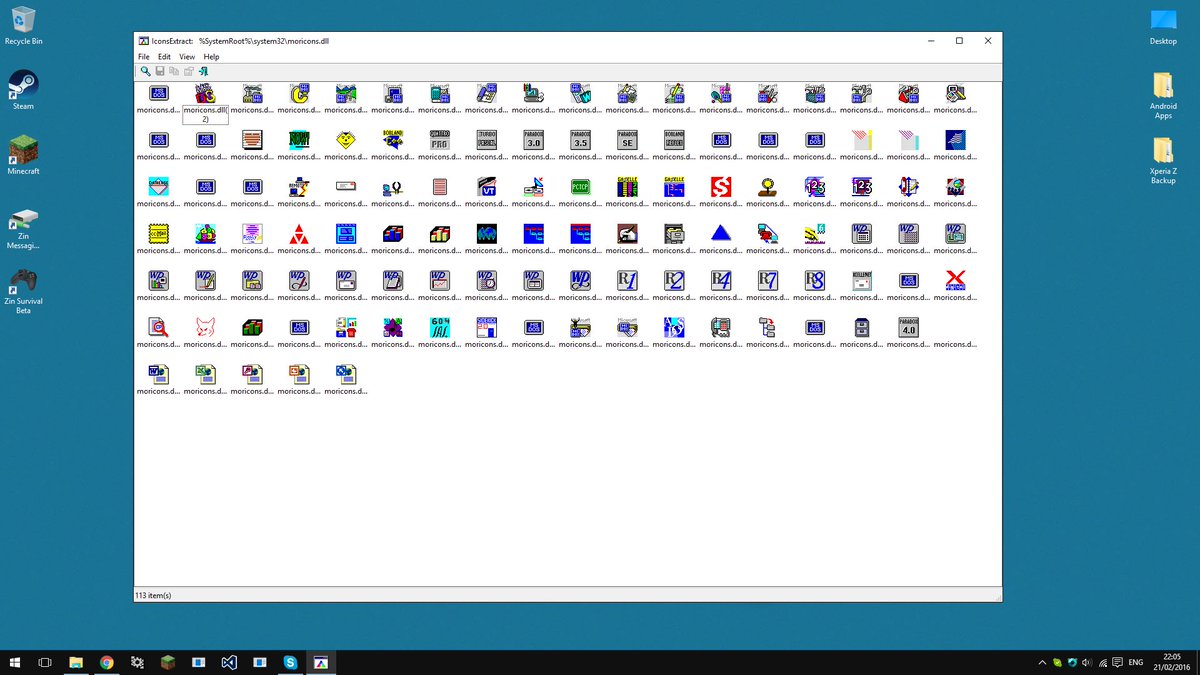Image resolution: width=1200 pixels, height=675 pixels.
Task: Open the View menu
Action: [x=186, y=56]
